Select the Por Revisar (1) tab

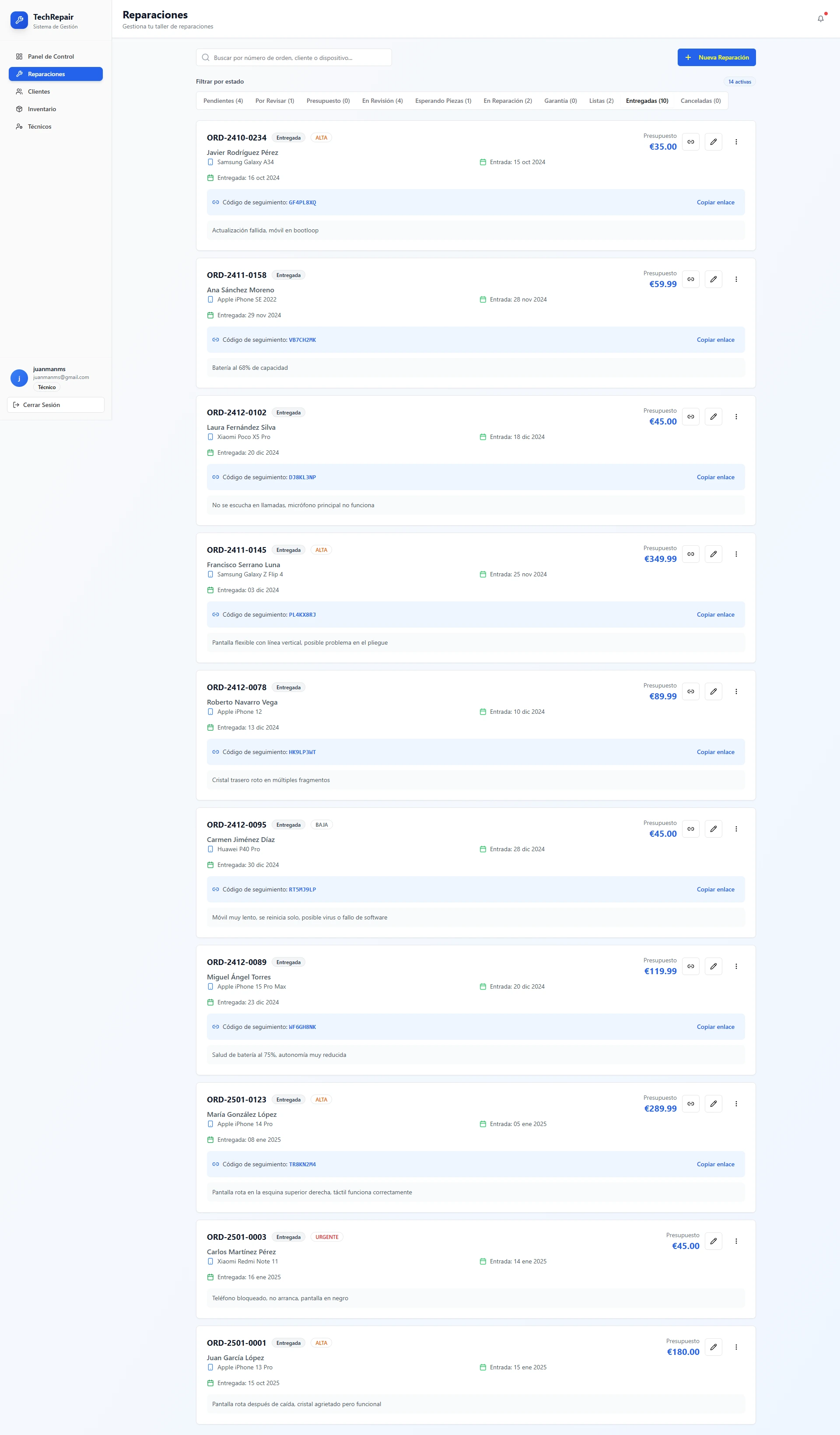[x=275, y=101]
